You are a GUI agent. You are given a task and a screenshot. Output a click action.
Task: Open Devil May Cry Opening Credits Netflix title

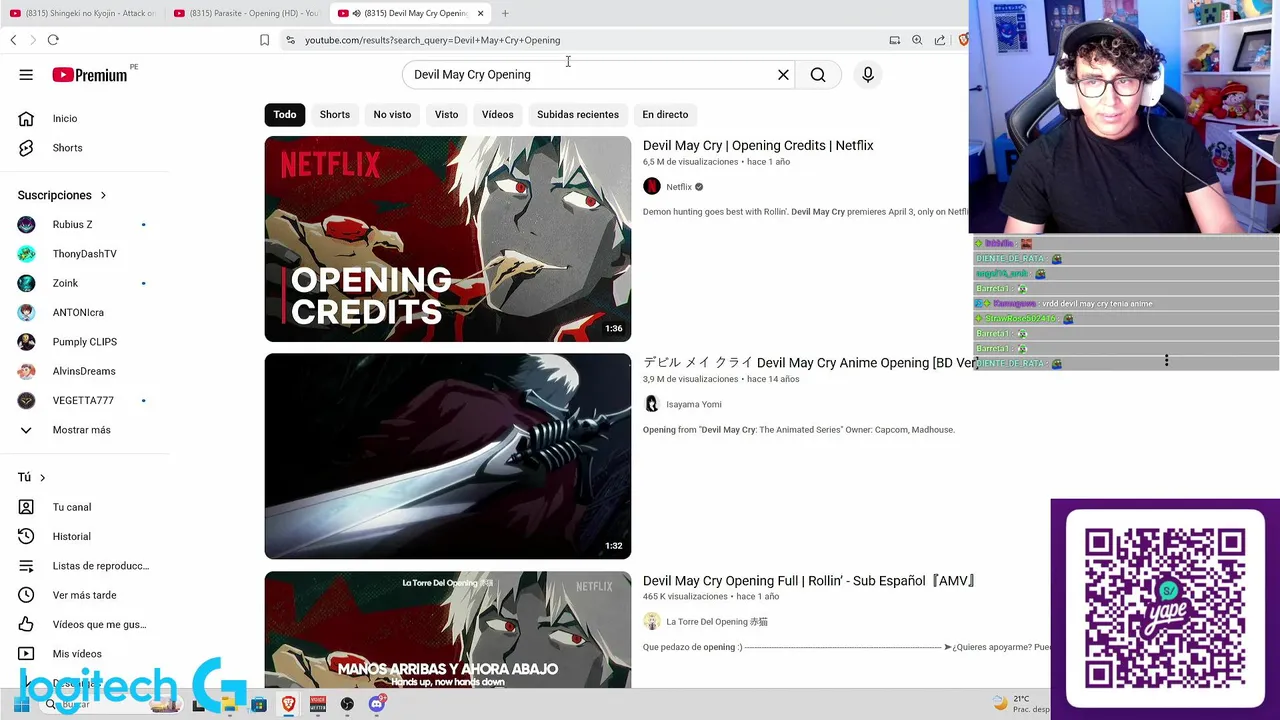tap(758, 145)
